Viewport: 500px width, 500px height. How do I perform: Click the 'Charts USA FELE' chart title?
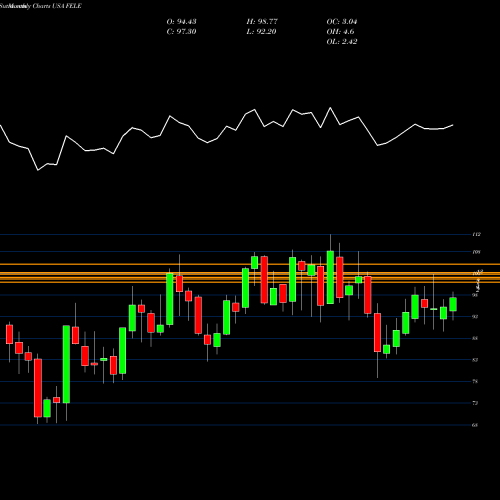tap(57, 6)
